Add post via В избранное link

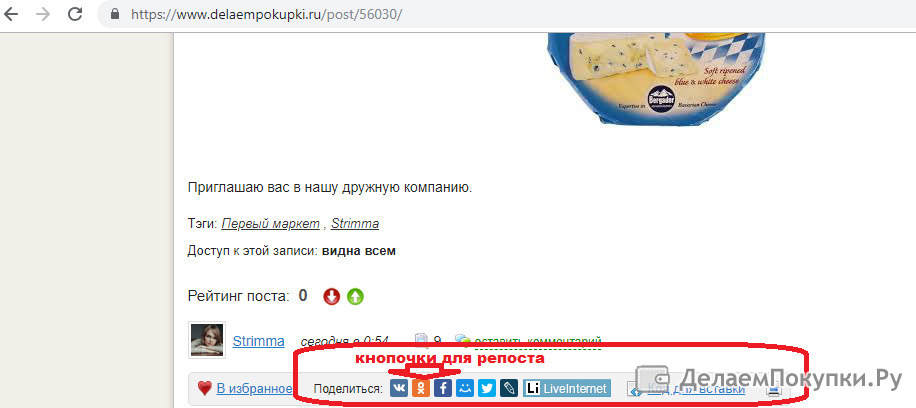(x=254, y=388)
